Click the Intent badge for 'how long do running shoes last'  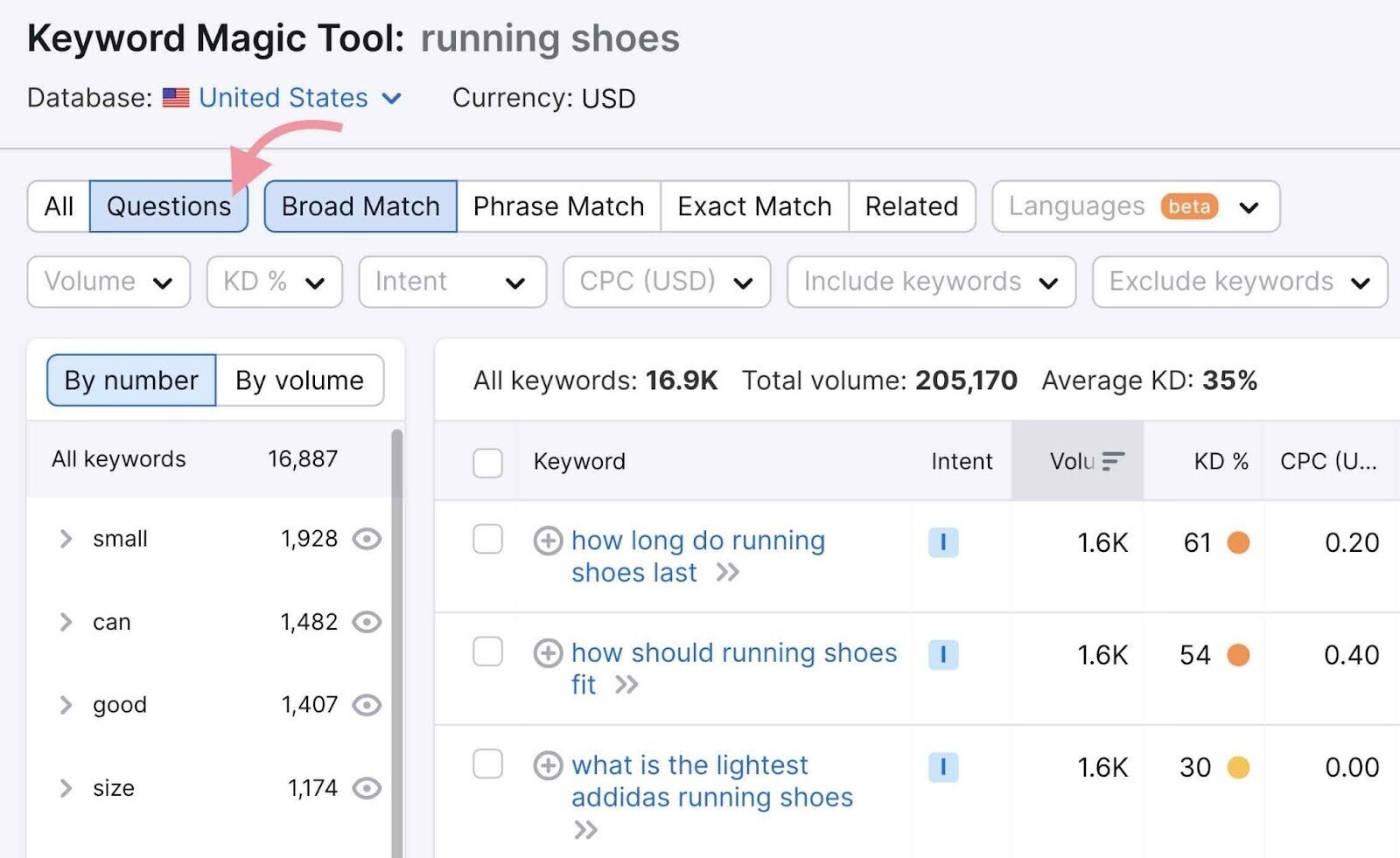(942, 542)
